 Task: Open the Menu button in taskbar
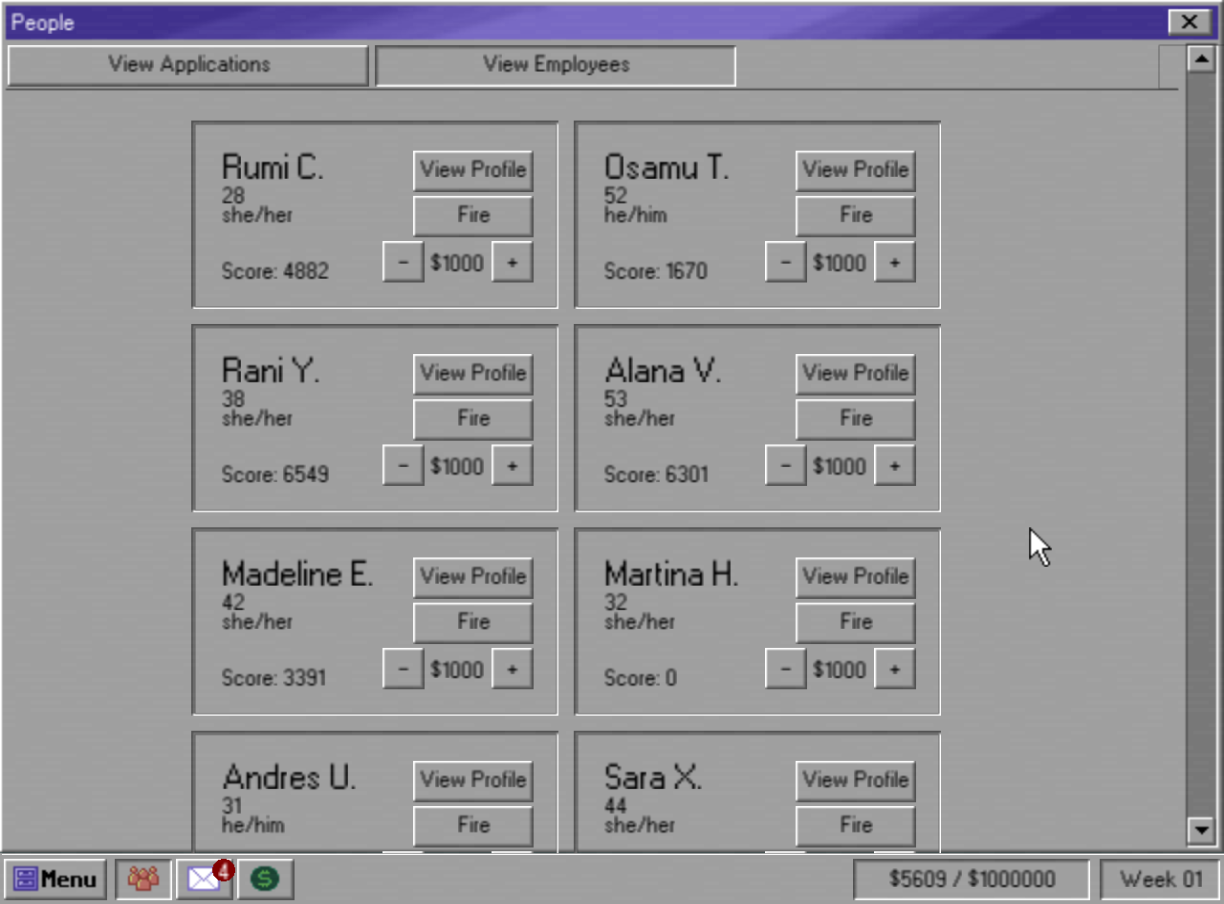[56, 880]
